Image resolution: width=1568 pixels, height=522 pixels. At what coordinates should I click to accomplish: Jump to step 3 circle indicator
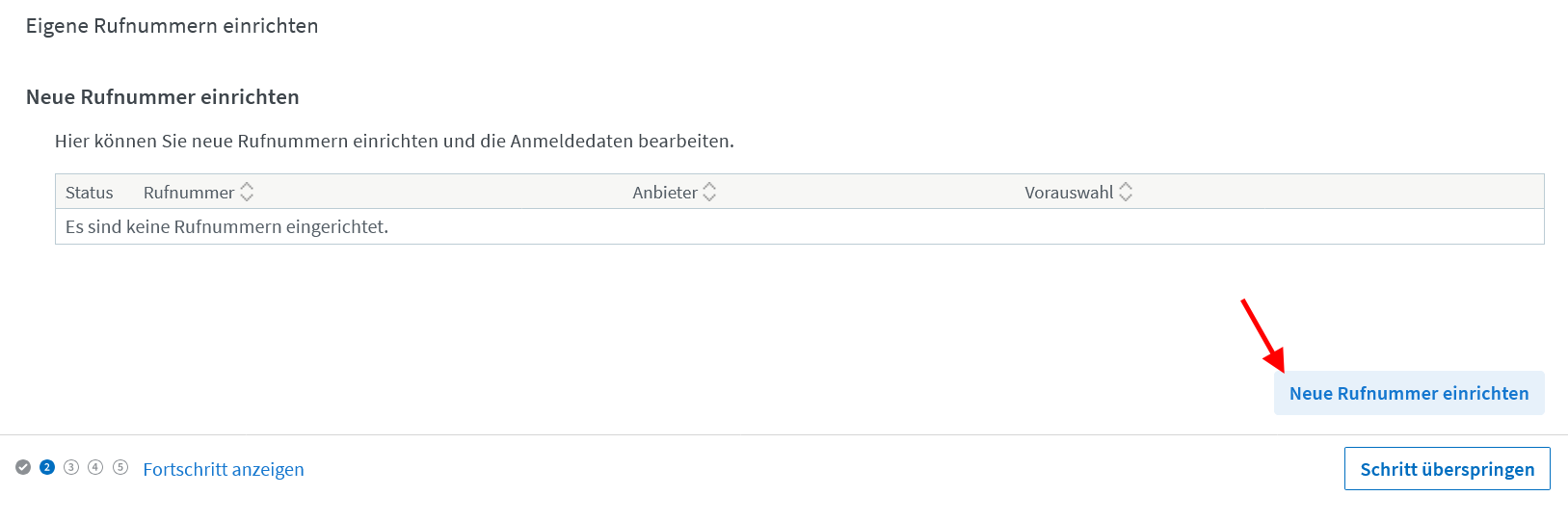(71, 467)
